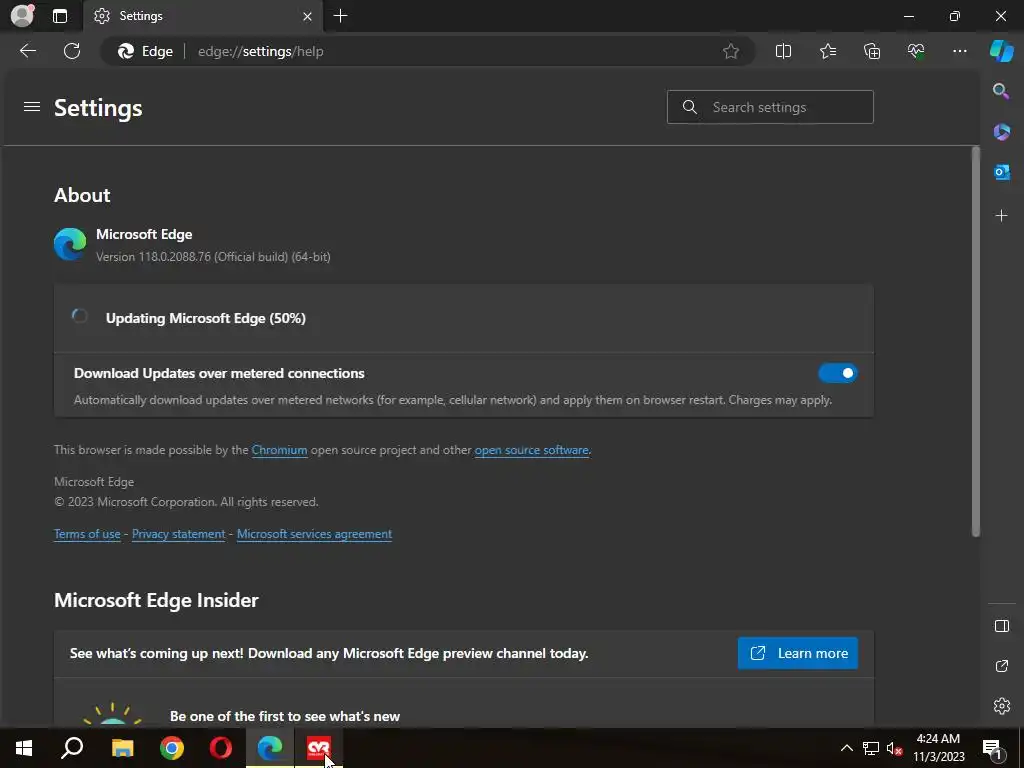Open Microsoft services agreement link
Screen dimensions: 1024x768
[314, 534]
